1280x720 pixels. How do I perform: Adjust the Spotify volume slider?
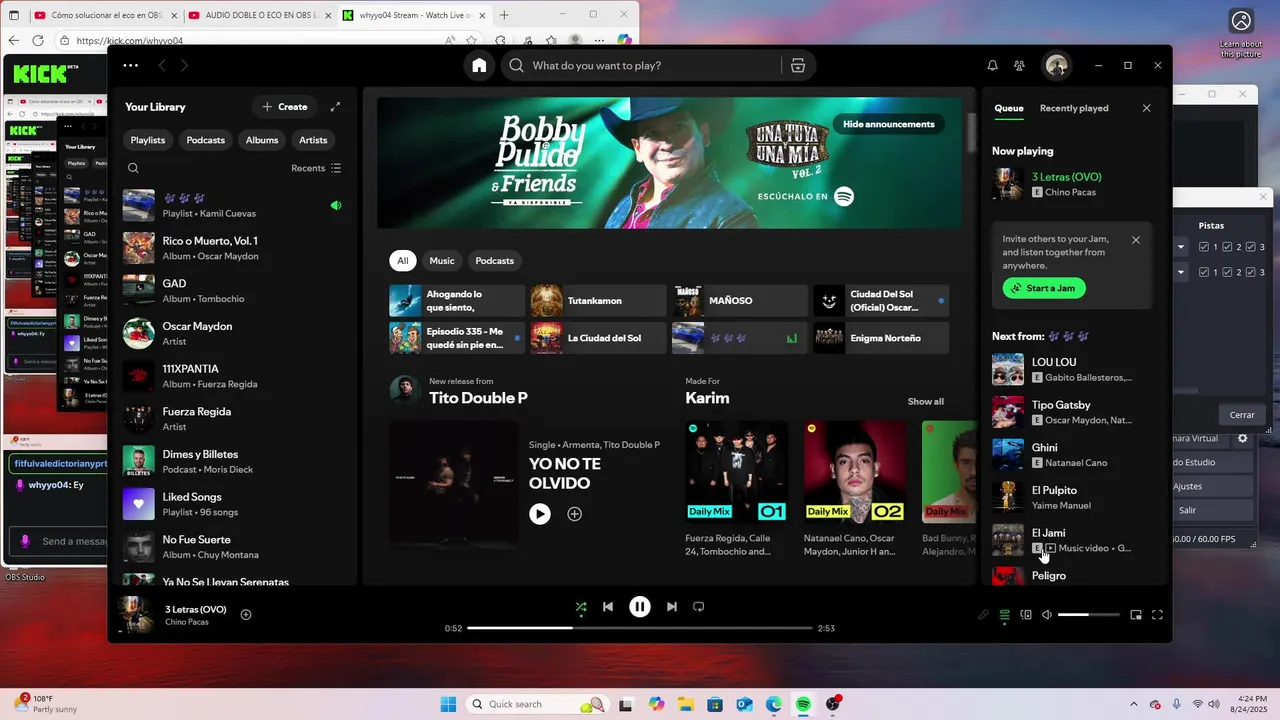(x=1089, y=615)
